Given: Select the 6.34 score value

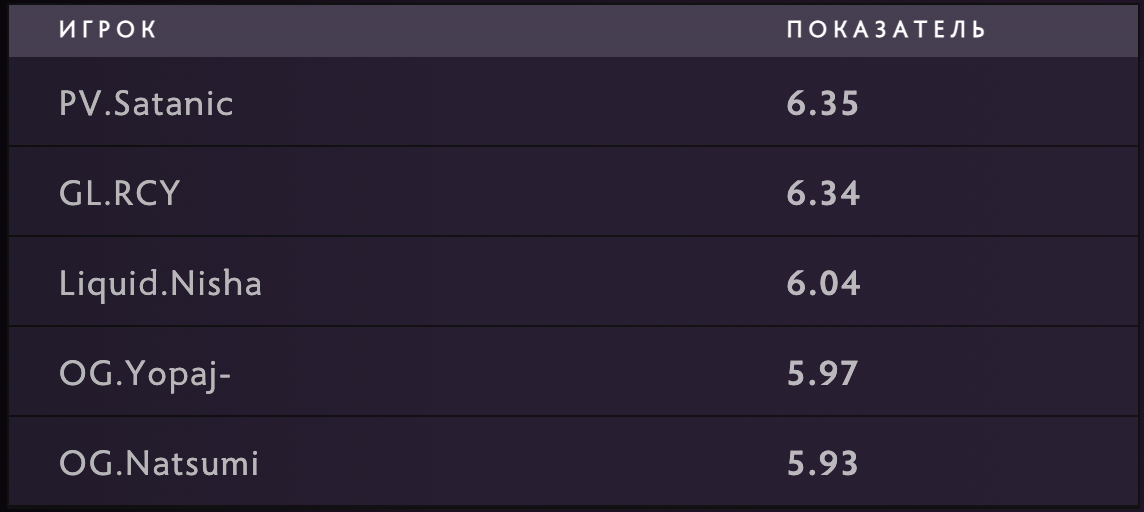Looking at the screenshot, I should click(822, 193).
